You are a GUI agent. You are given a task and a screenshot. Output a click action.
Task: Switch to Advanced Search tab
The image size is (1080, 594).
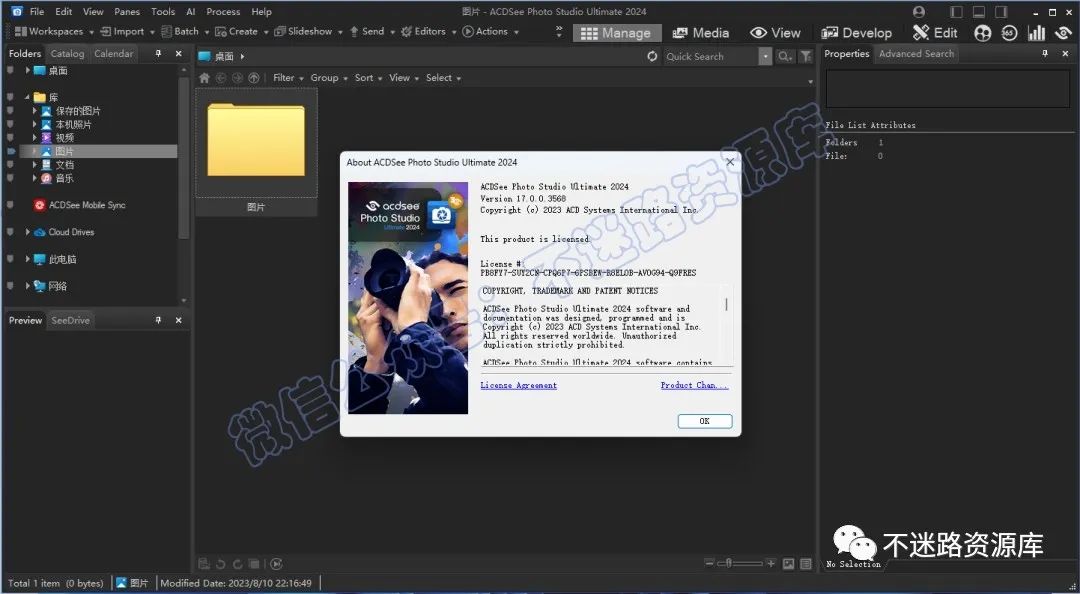(x=916, y=54)
